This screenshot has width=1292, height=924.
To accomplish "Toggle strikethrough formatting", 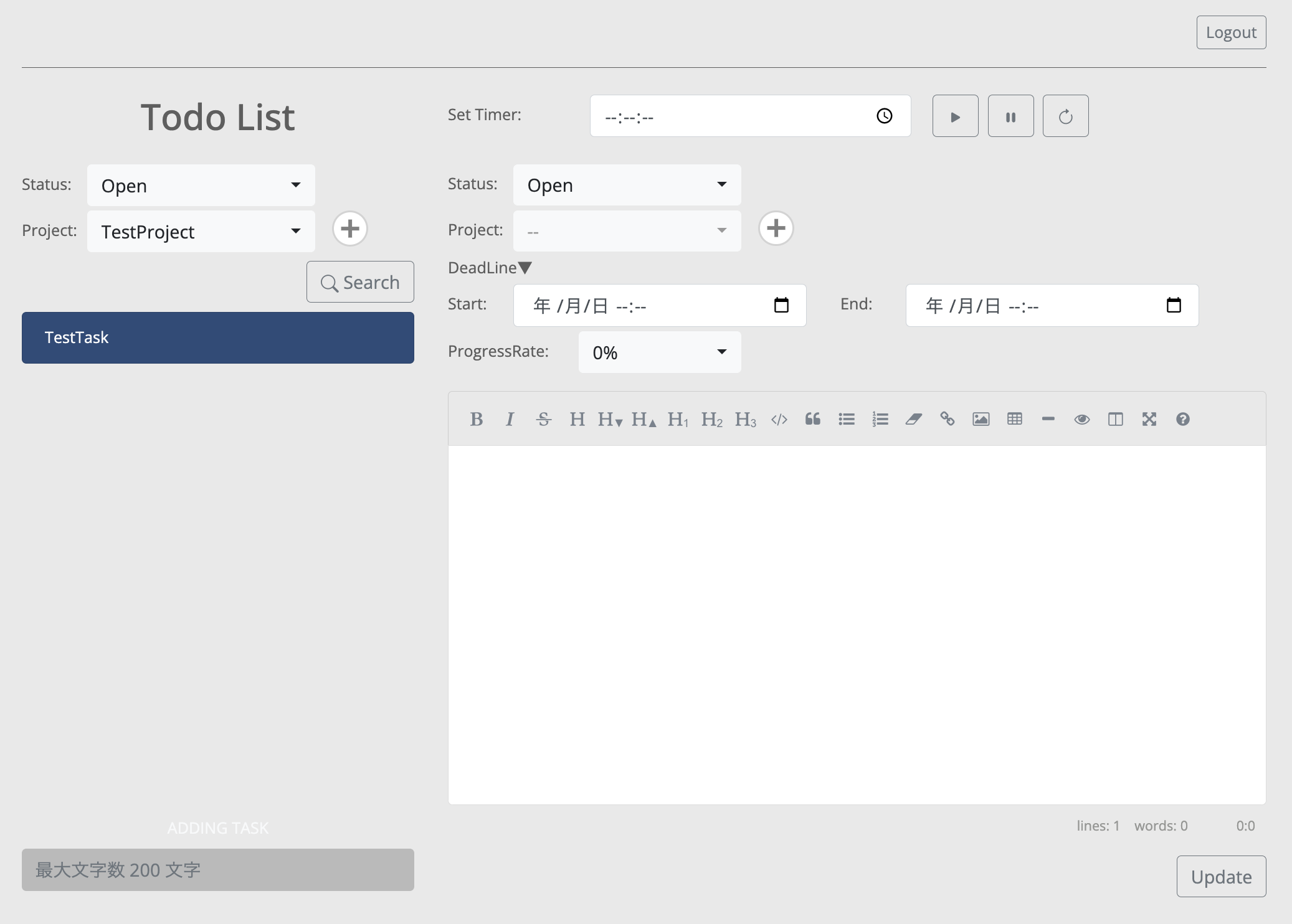I will [543, 418].
